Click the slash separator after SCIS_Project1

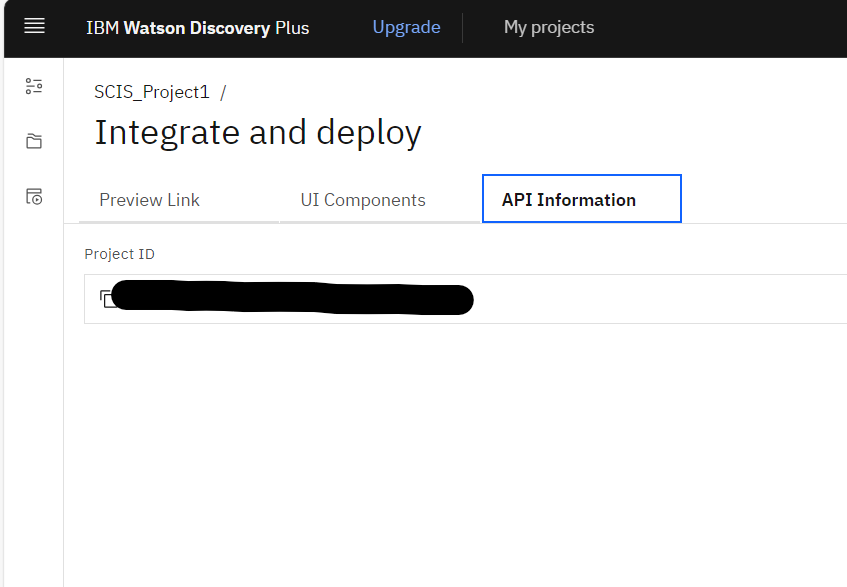point(223,92)
